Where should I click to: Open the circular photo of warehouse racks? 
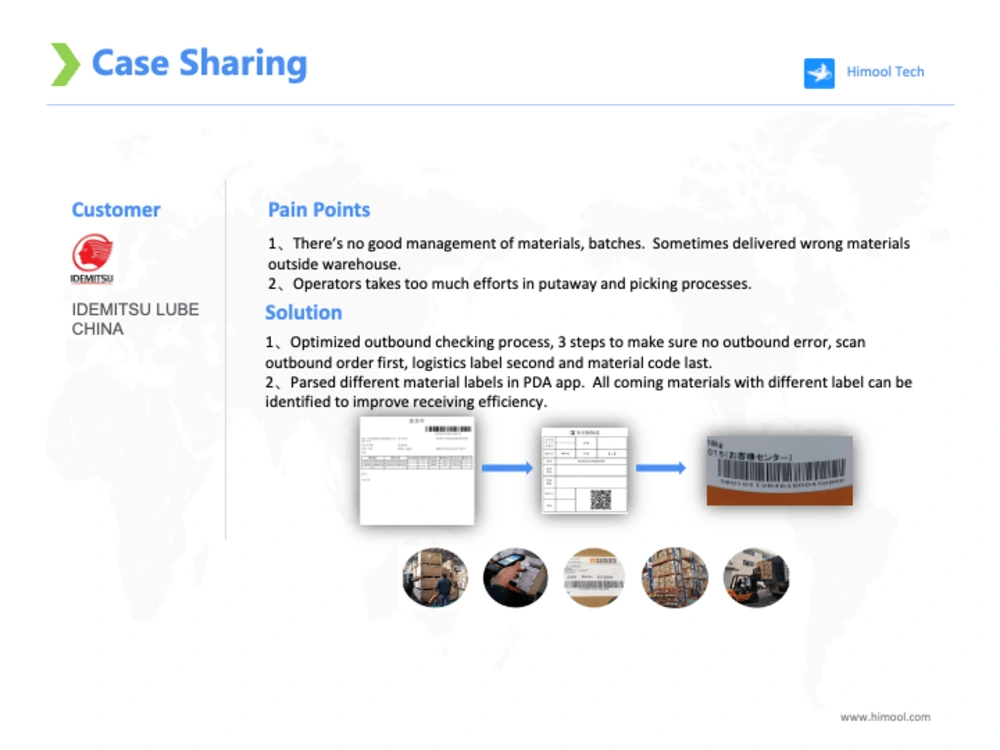click(x=675, y=577)
